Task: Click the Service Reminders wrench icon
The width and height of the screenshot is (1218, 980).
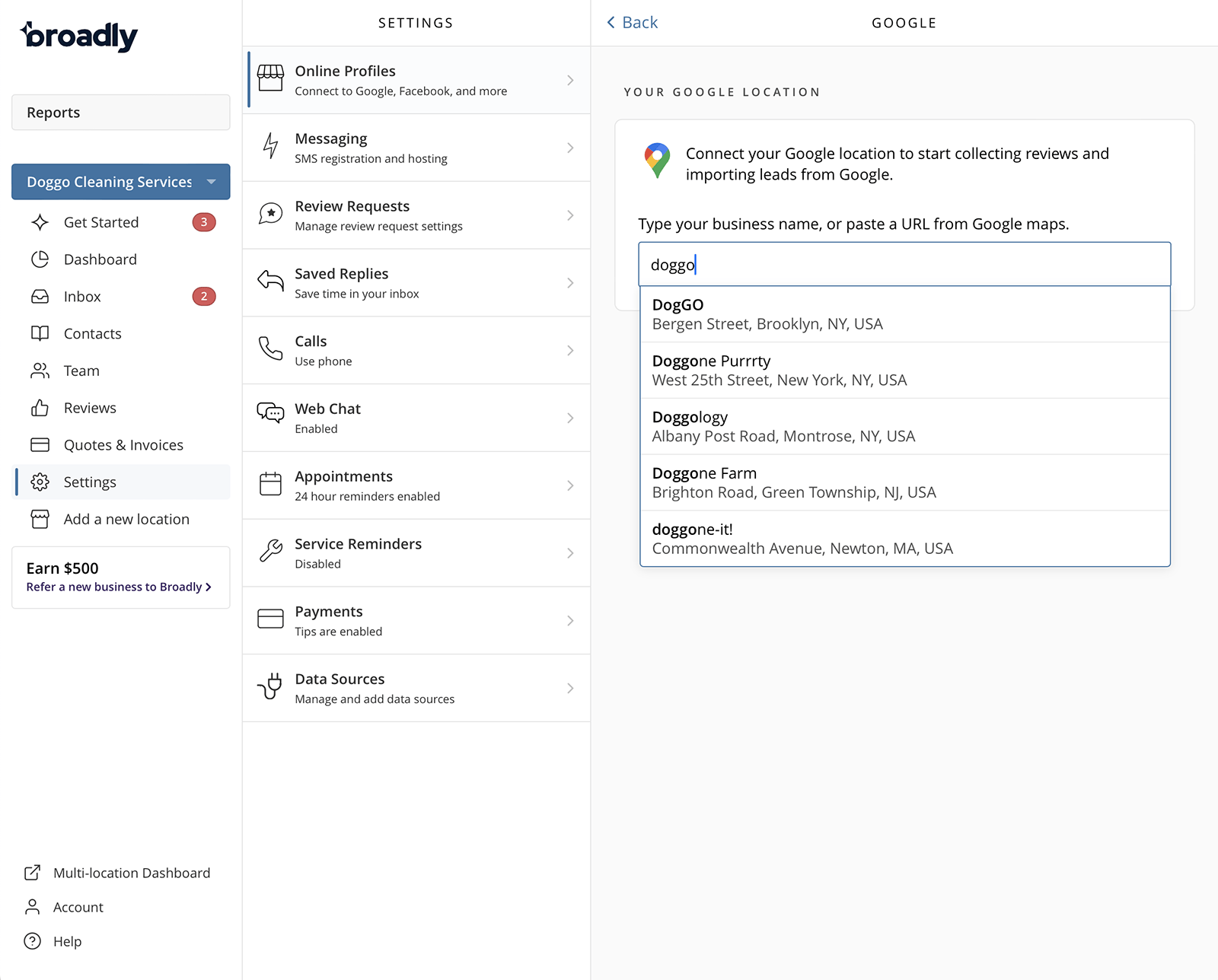Action: coord(271,551)
